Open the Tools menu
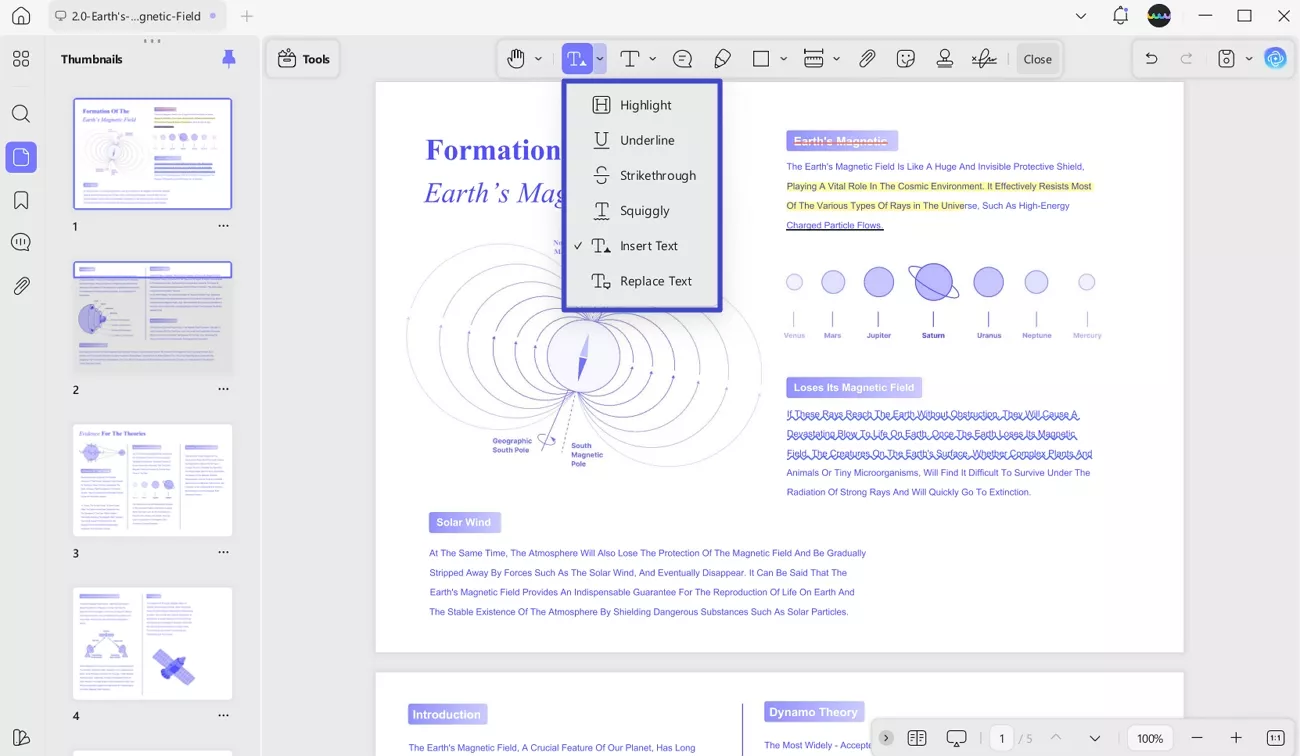This screenshot has height=756, width=1300. 303,58
